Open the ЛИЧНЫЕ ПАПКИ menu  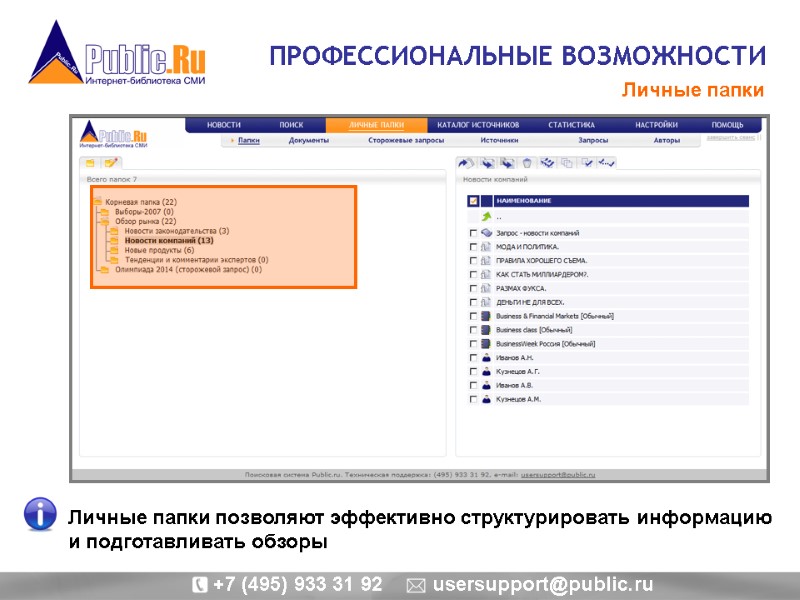[x=377, y=124]
